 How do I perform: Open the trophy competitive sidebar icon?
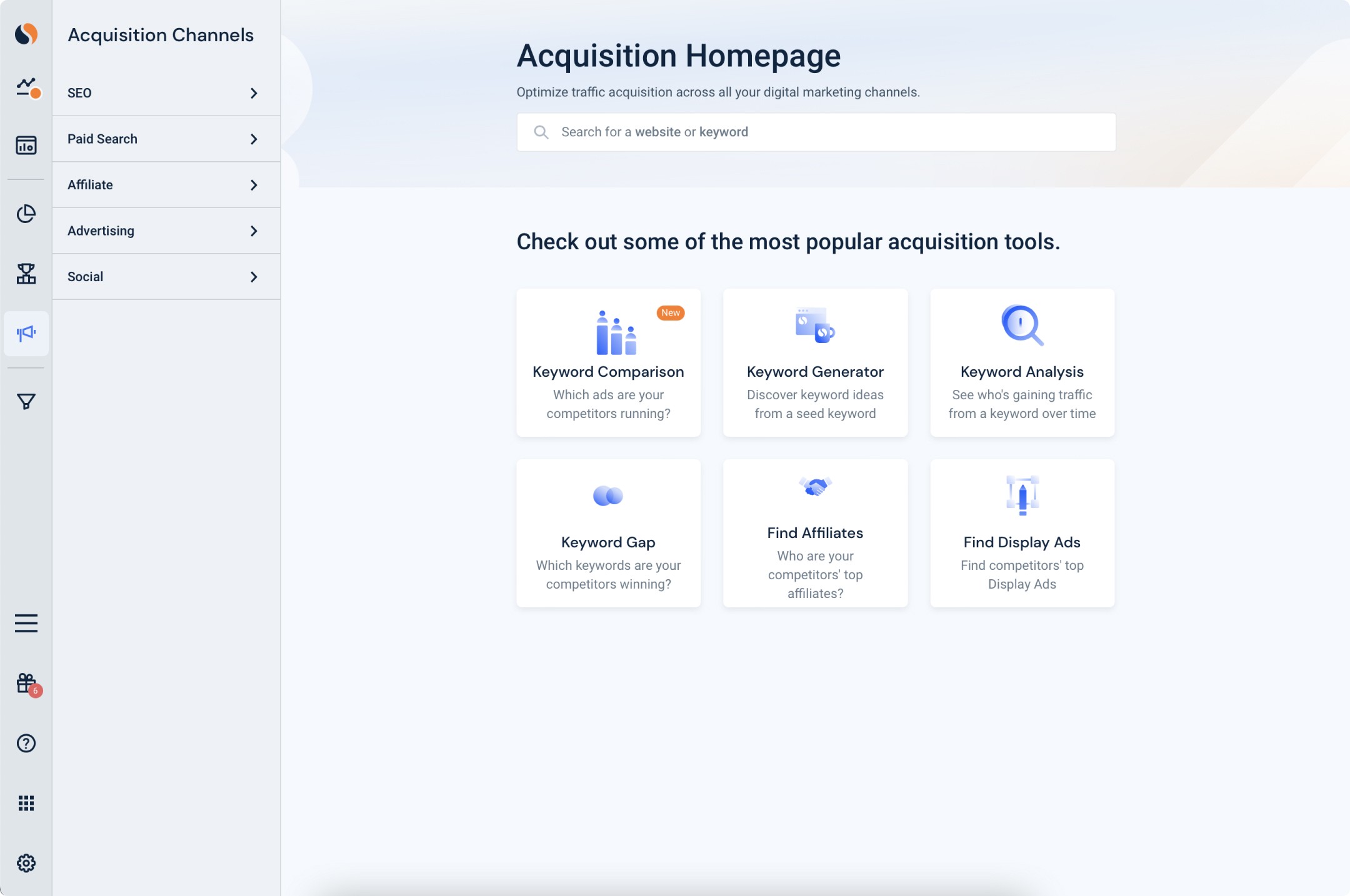26,274
